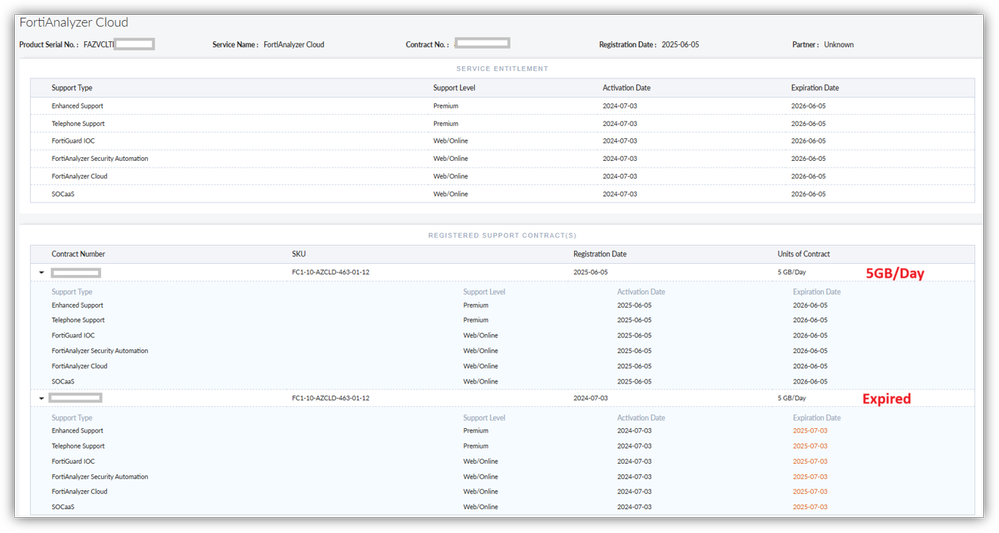
Task: Click orange 2025-07-03 expiration for Telephone Support
Action: click(810, 446)
